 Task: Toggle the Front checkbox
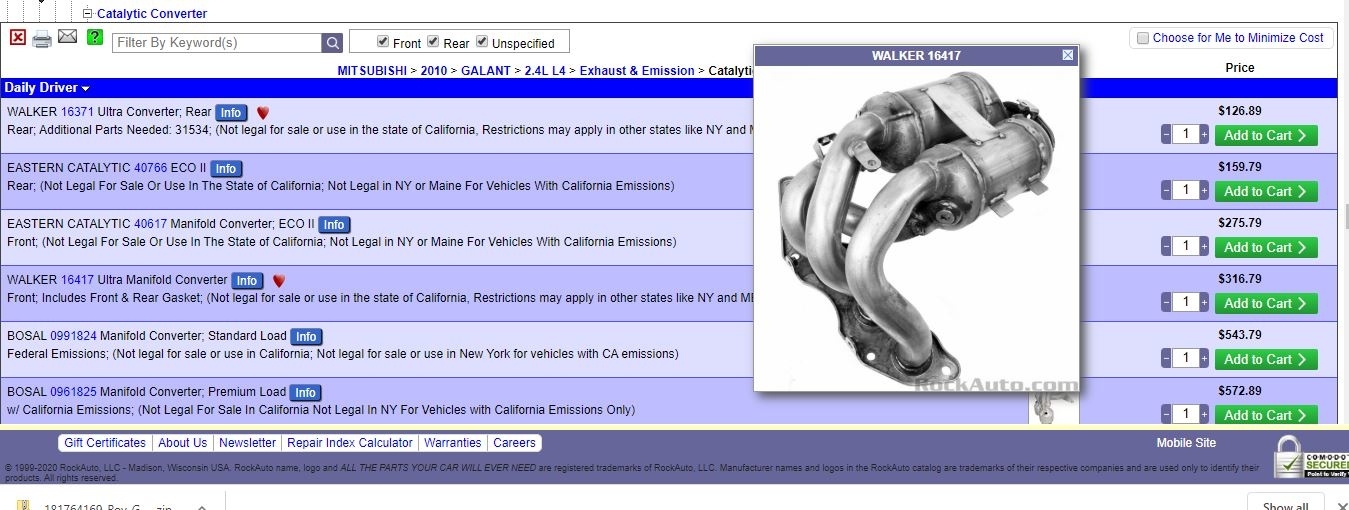coord(383,41)
